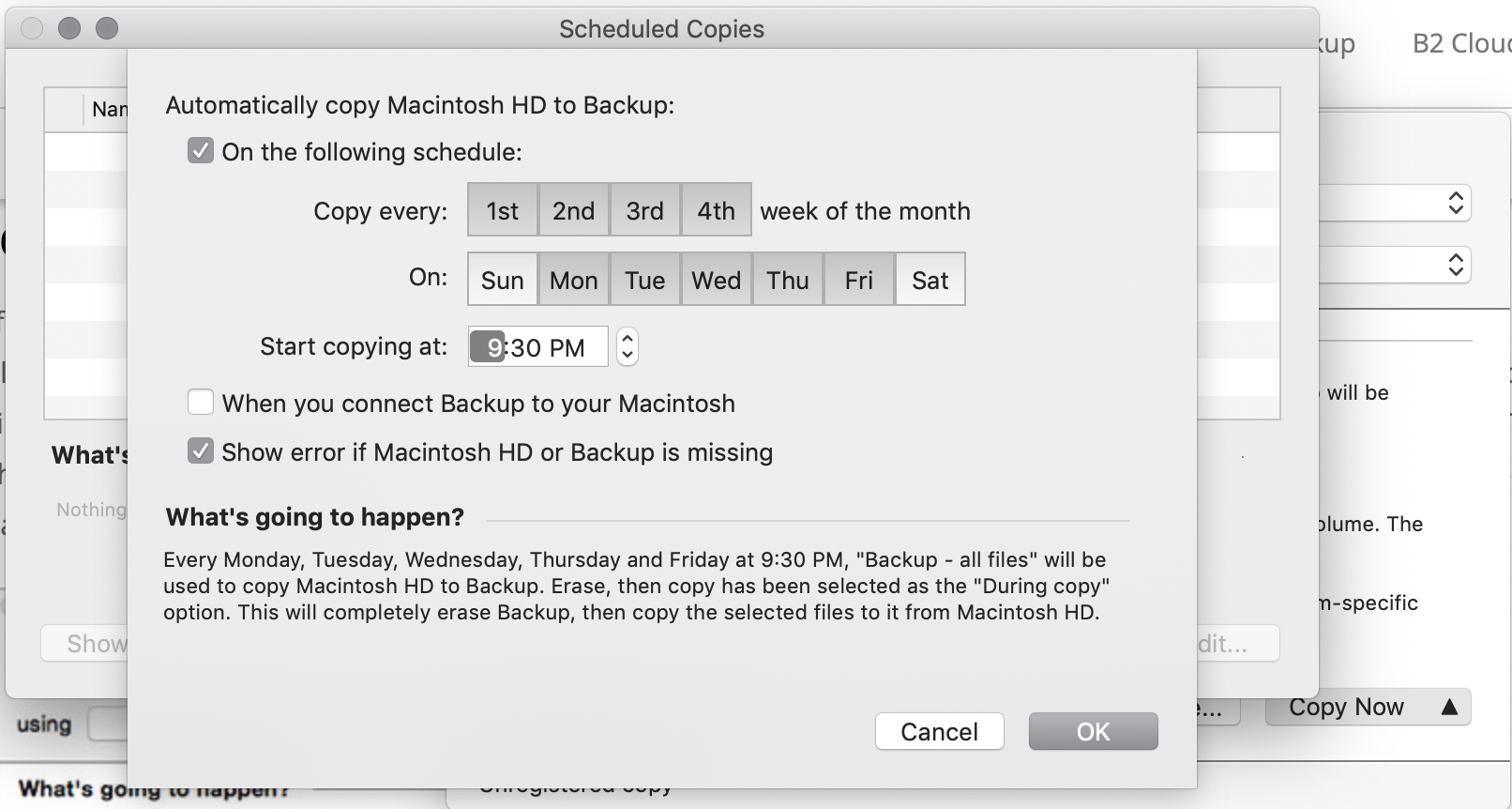Toggle the 4th week button
Screen dimensions: 1512x809
tap(717, 210)
